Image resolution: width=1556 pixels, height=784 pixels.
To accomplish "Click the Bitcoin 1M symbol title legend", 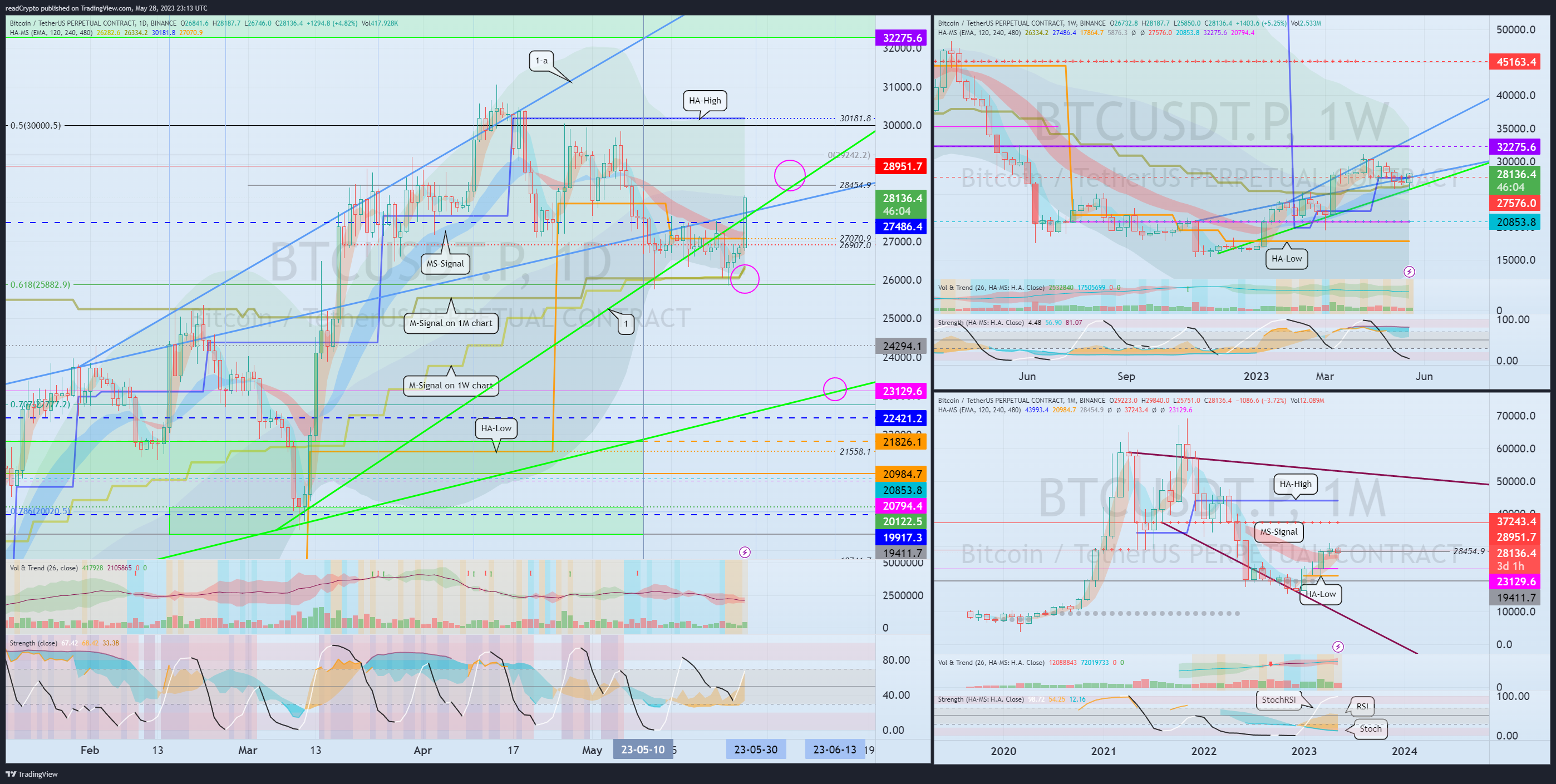I will pos(1131,401).
